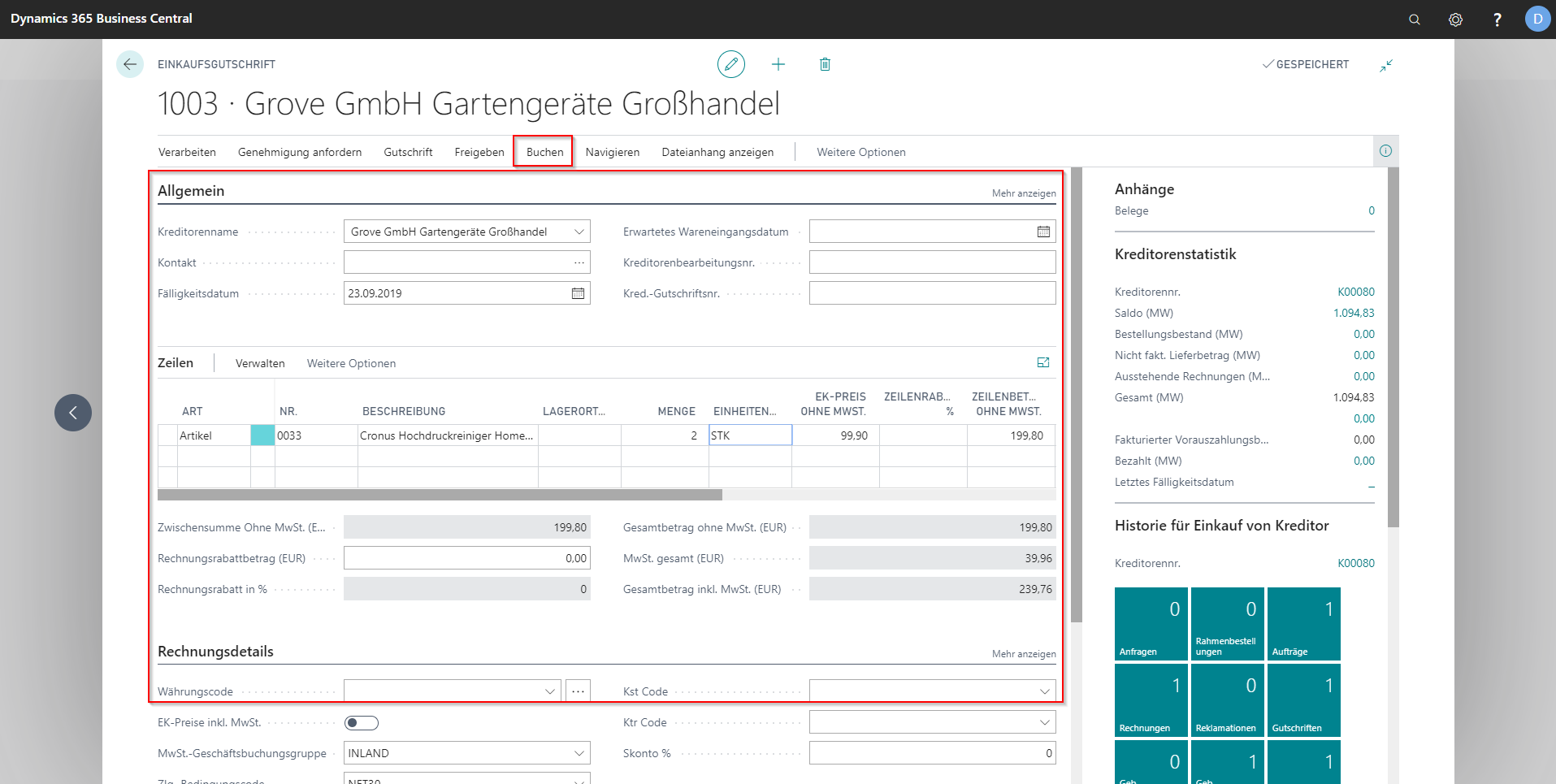The height and width of the screenshot is (784, 1556).
Task: Open the Reklamationen tile
Action: coord(1227,700)
